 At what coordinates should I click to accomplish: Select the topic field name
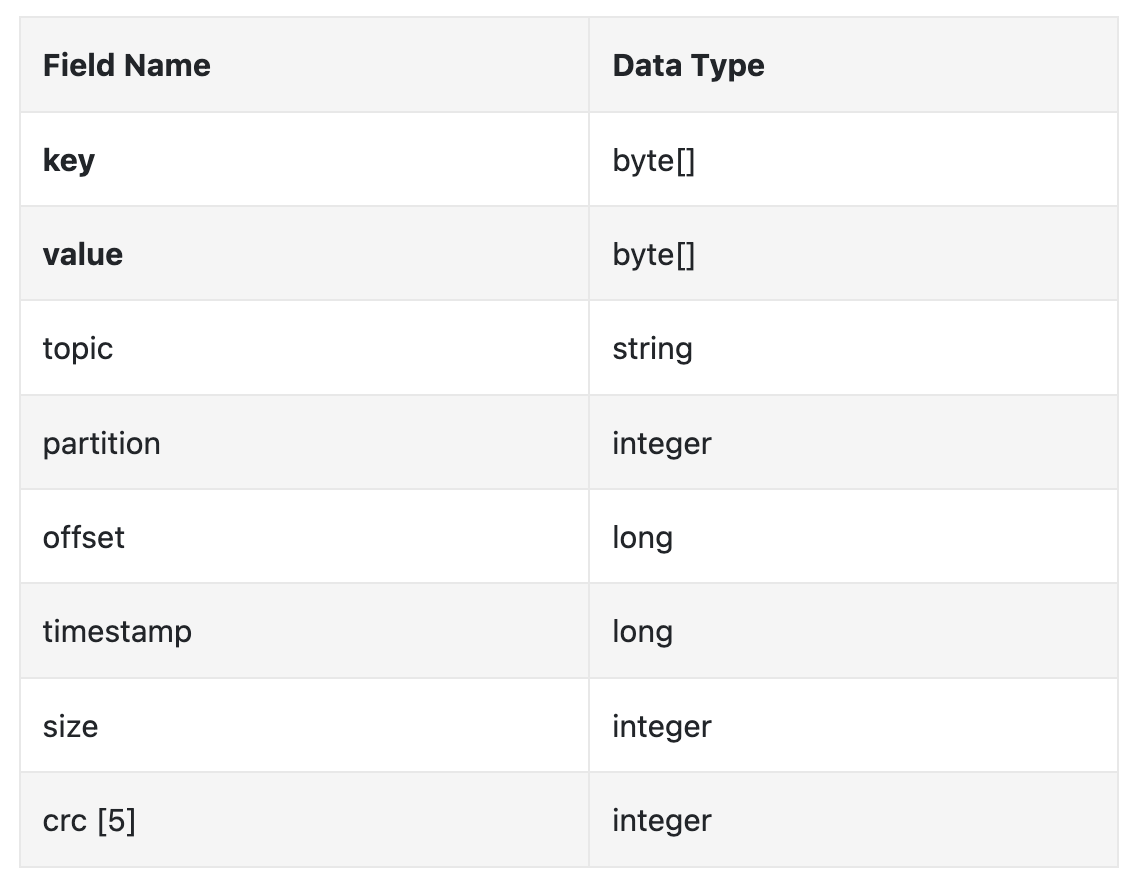pyautogui.click(x=77, y=349)
